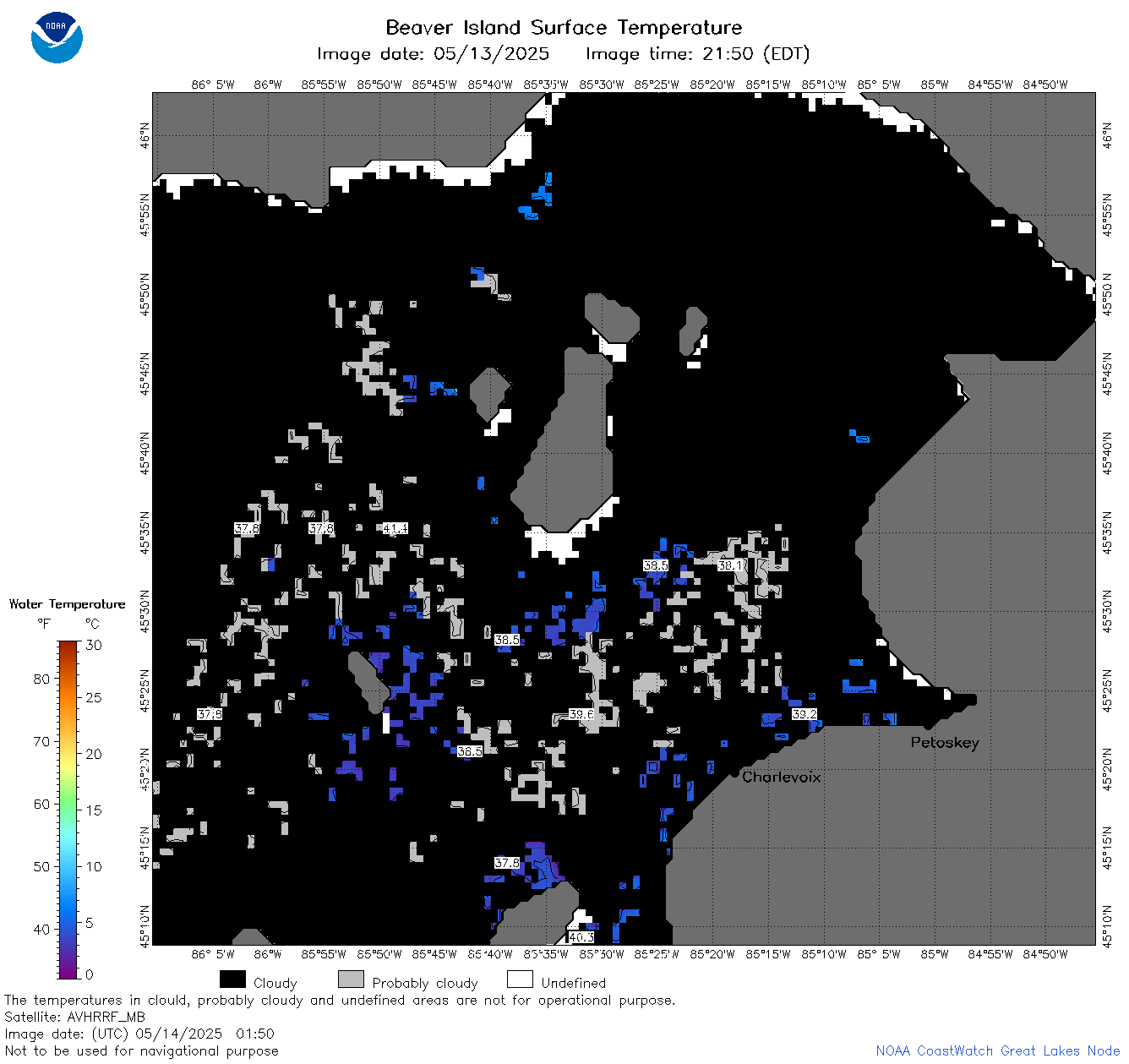Click the Image time: 21:50 (EDT) text
Image resolution: width=1129 pixels, height=1064 pixels.
[697, 54]
